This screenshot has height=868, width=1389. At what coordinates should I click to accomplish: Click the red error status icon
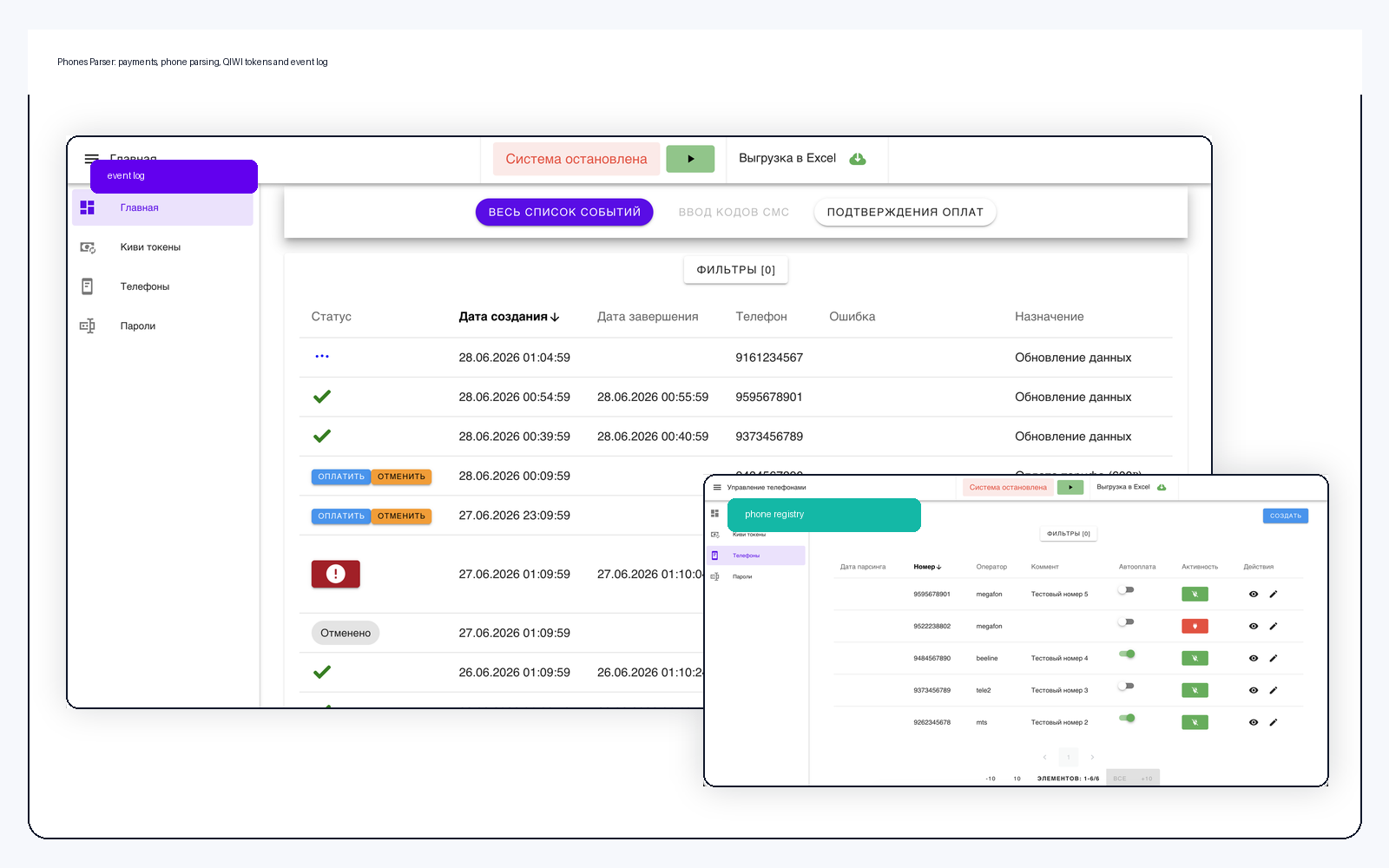(336, 574)
